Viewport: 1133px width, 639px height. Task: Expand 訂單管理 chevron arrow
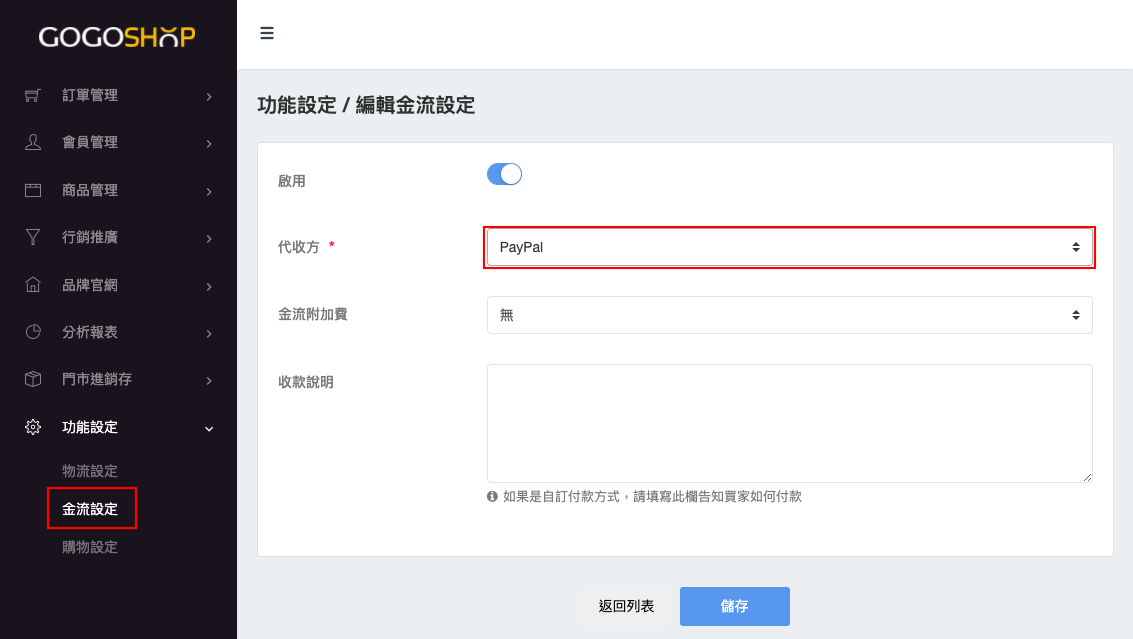click(x=209, y=96)
